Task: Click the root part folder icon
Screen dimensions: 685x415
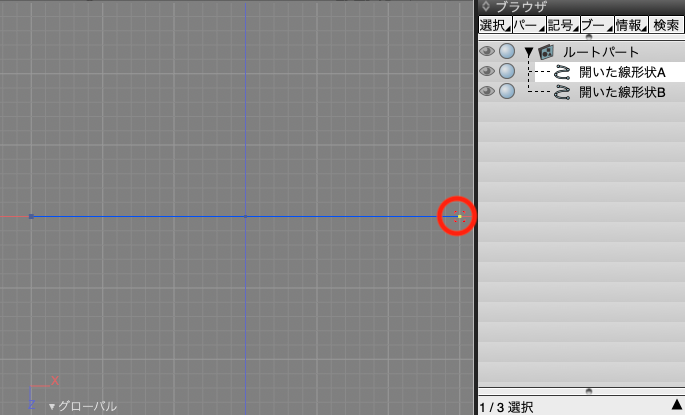Action: [x=546, y=51]
